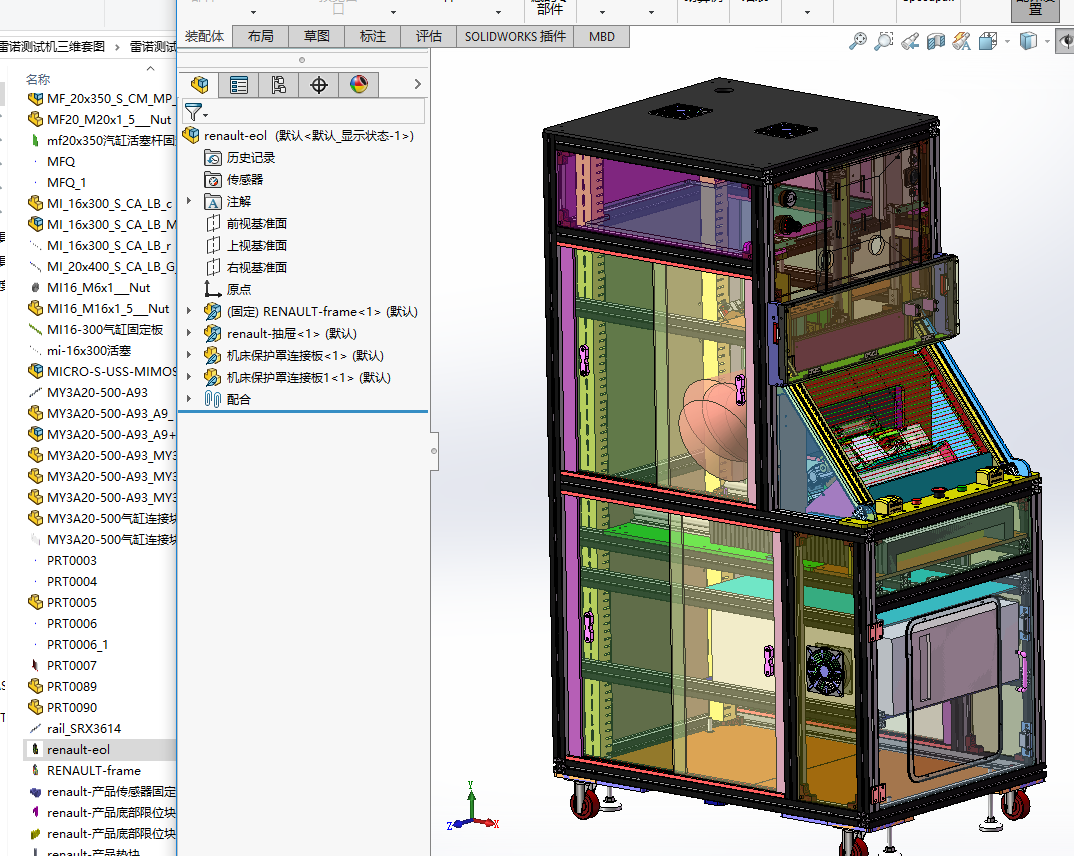Expand the hidden manager tabs chevron

click(x=417, y=85)
